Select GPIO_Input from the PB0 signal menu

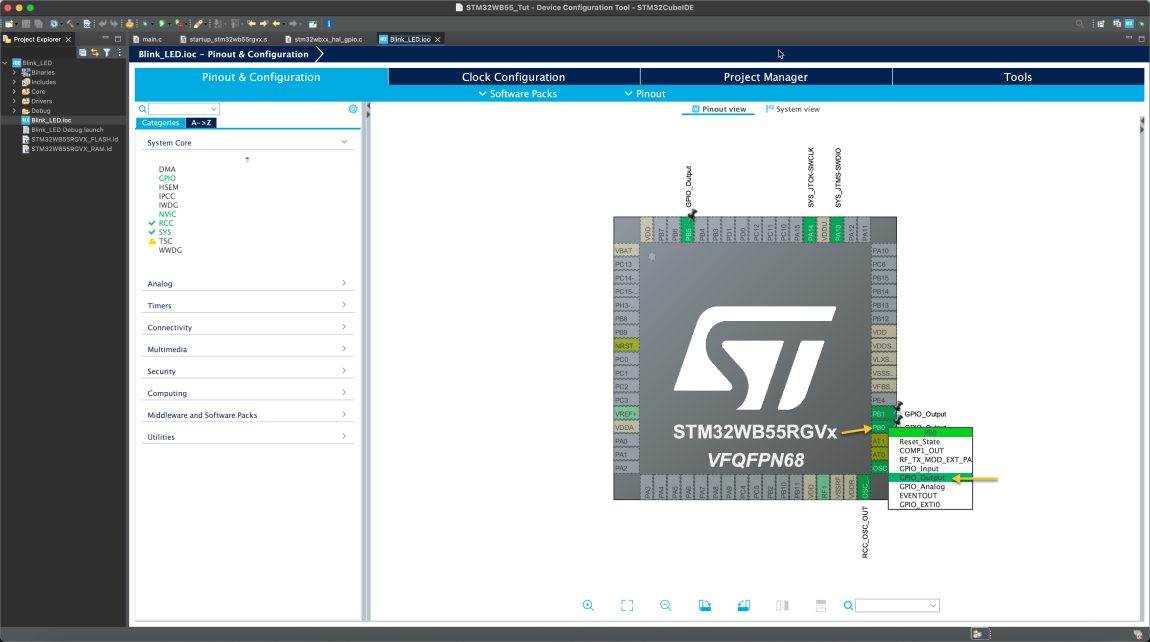[918, 468]
